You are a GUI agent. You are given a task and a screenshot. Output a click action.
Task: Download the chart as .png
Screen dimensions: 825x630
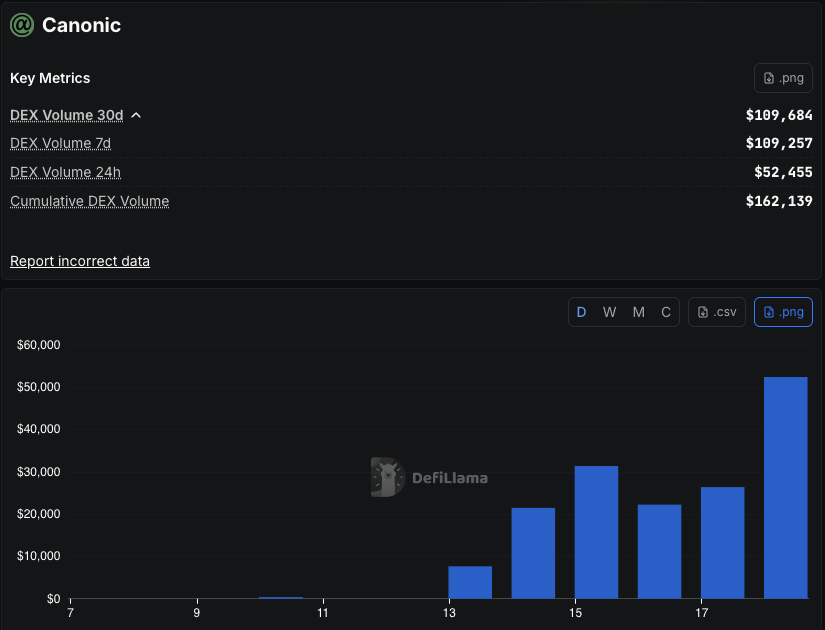(783, 312)
